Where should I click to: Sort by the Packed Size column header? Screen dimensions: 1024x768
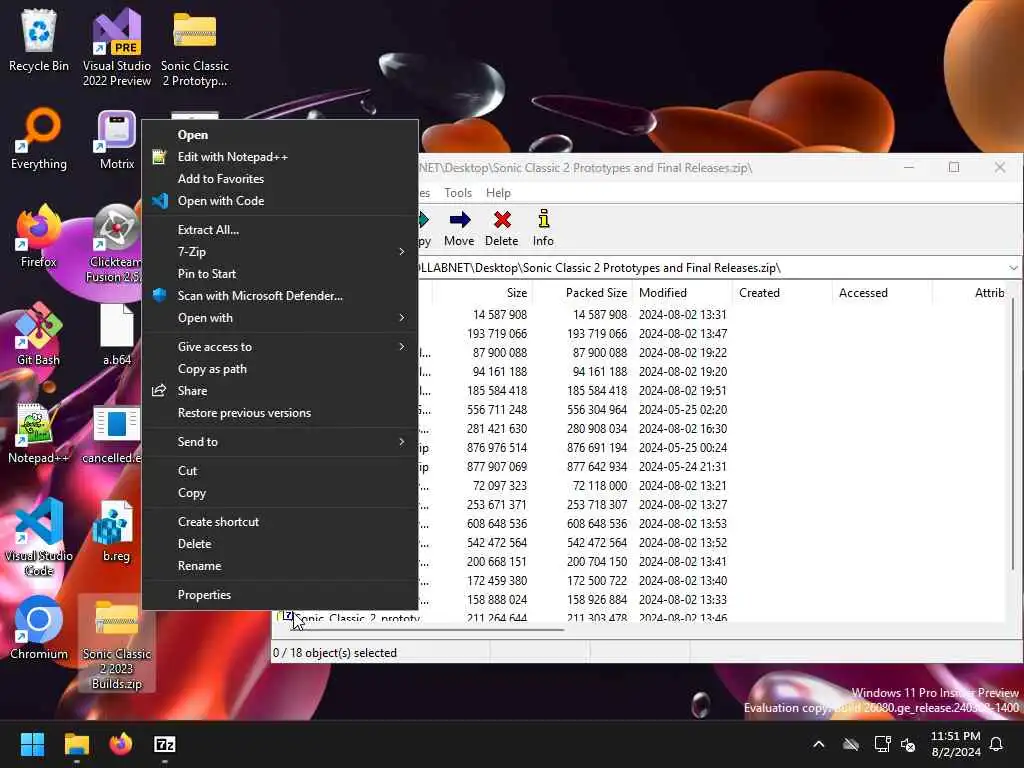tap(583, 293)
